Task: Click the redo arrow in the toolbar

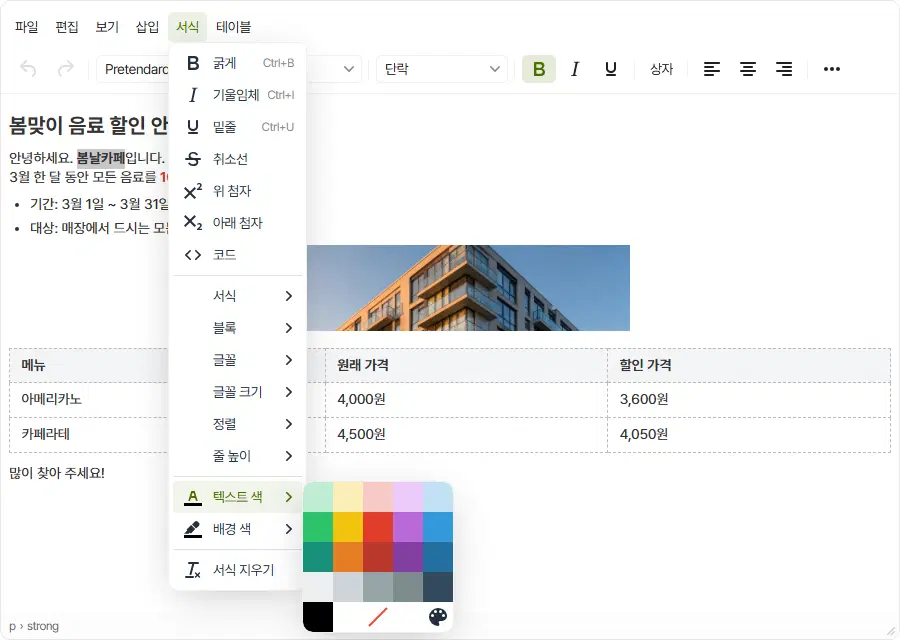Action: click(x=66, y=69)
